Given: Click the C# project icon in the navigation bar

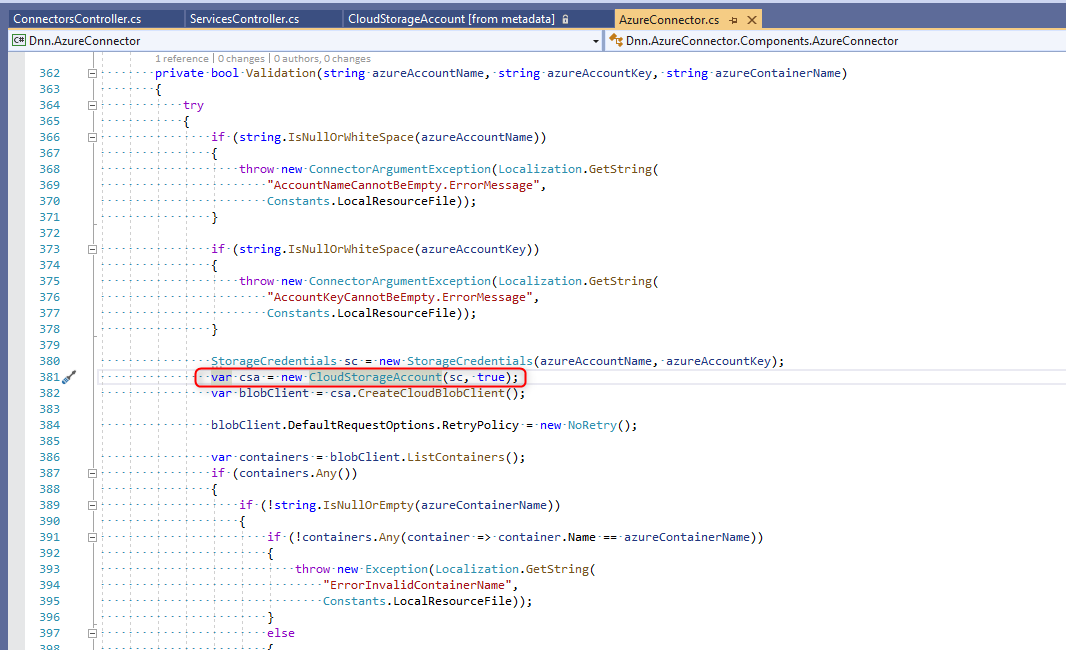Looking at the screenshot, I should [17, 41].
